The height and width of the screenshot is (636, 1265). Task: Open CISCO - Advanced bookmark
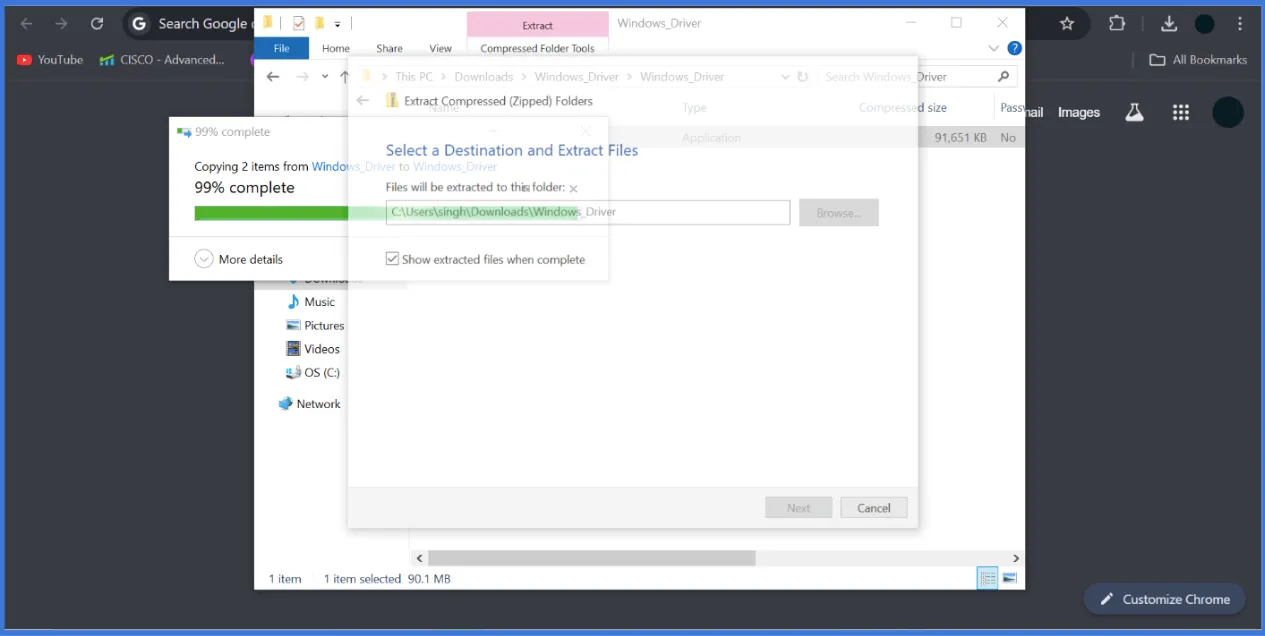[162, 60]
